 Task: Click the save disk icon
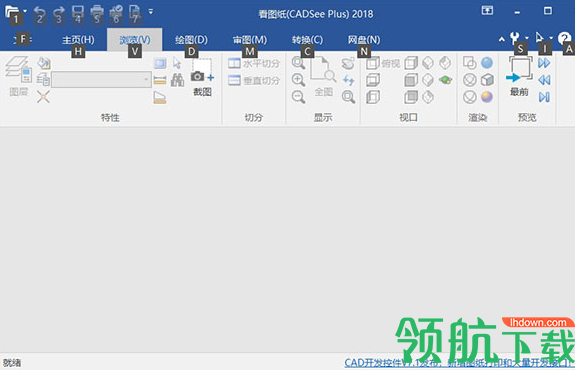[x=77, y=13]
